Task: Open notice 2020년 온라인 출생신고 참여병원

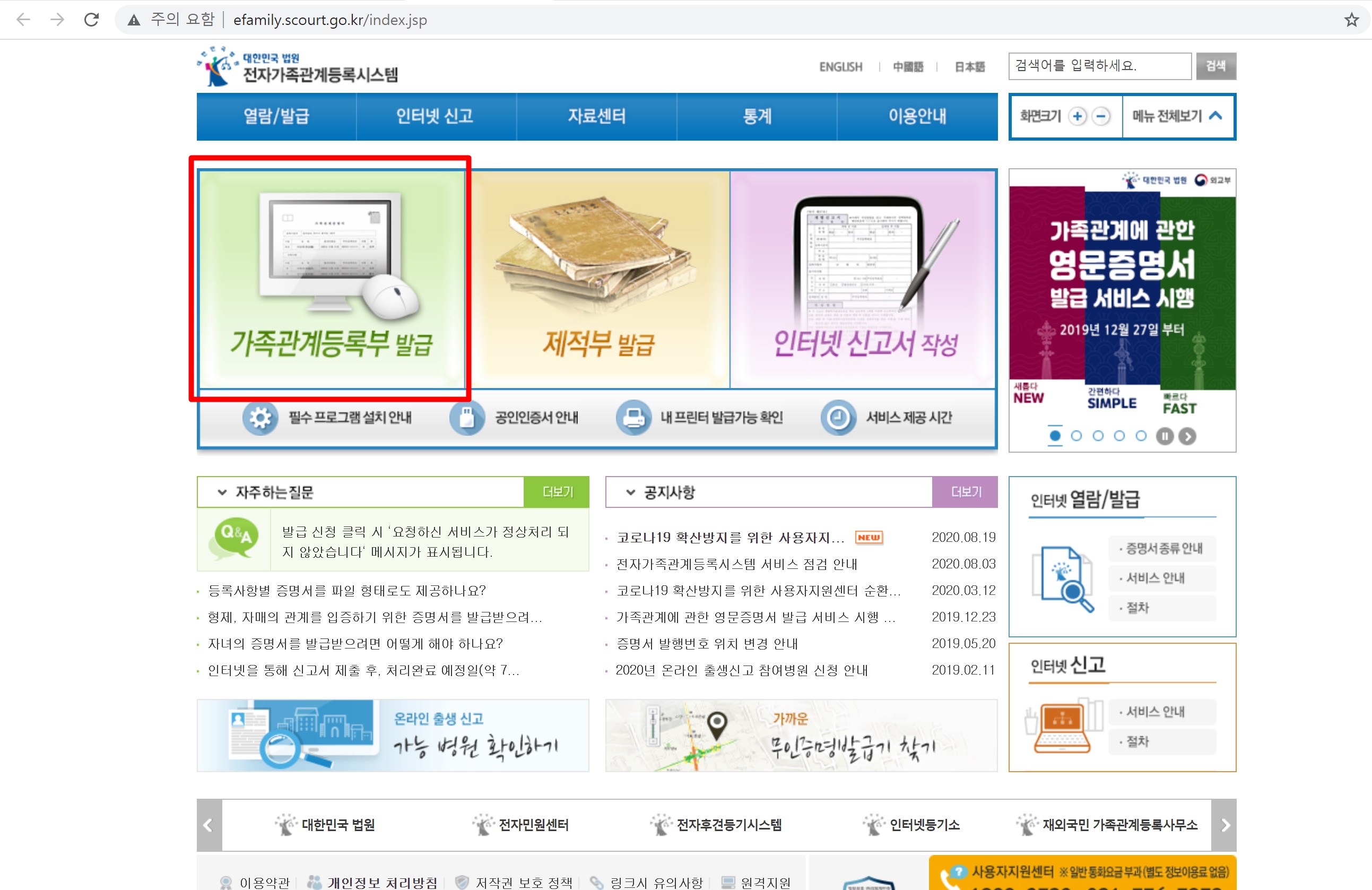Action: (x=741, y=670)
